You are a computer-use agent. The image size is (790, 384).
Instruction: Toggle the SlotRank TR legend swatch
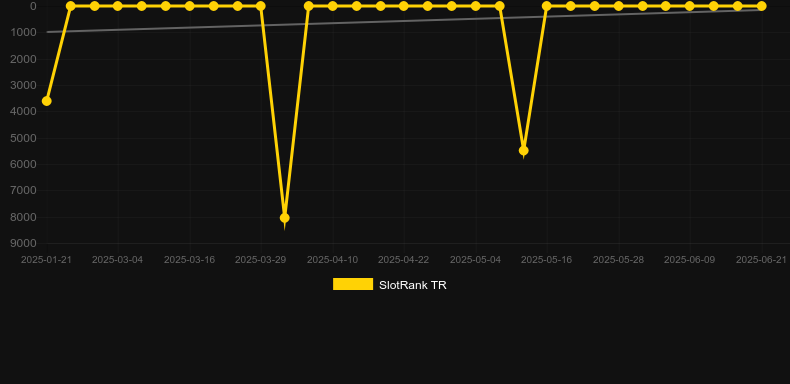pos(353,284)
